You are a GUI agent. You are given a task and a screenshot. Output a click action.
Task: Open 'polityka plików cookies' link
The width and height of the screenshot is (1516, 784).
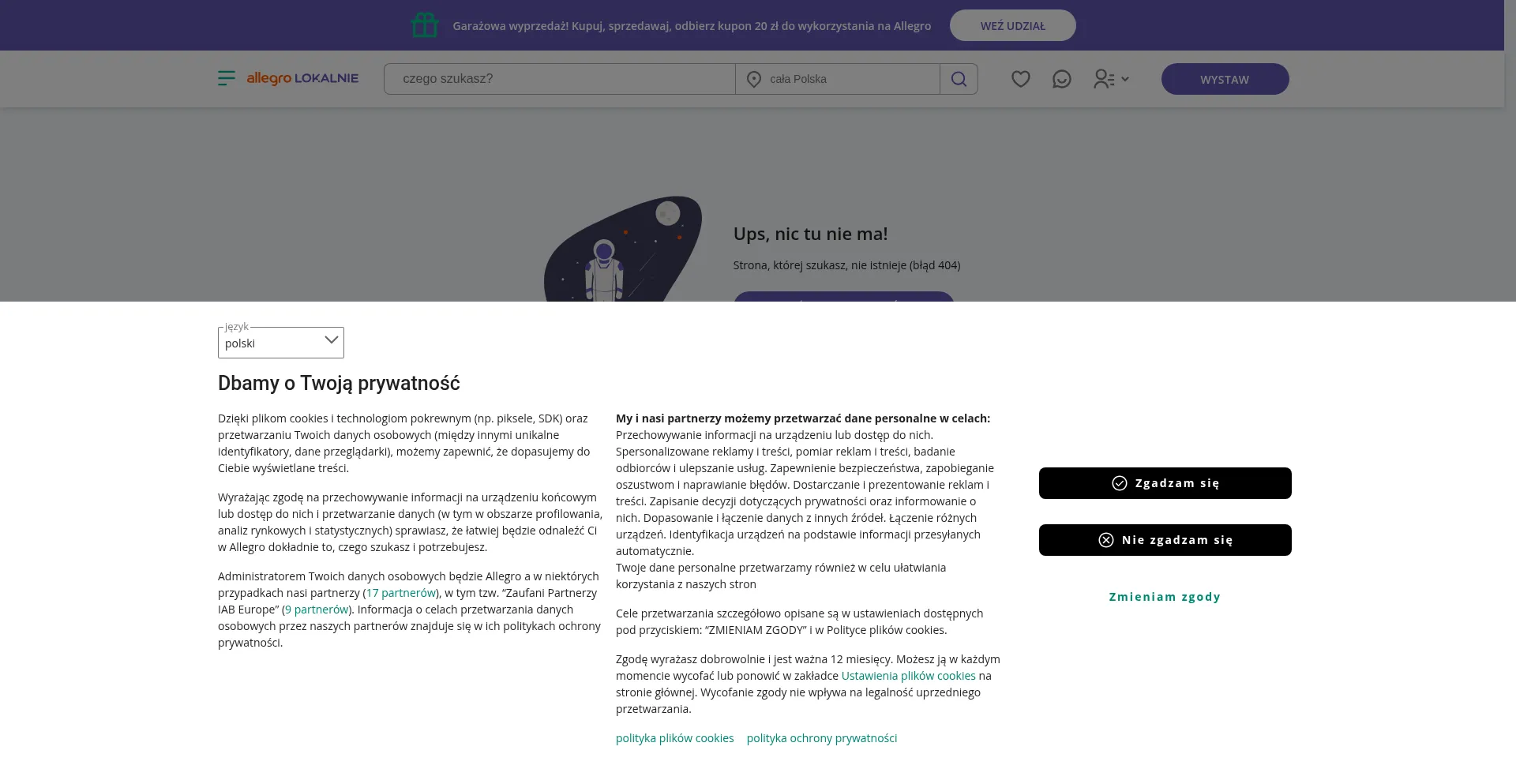click(x=675, y=738)
